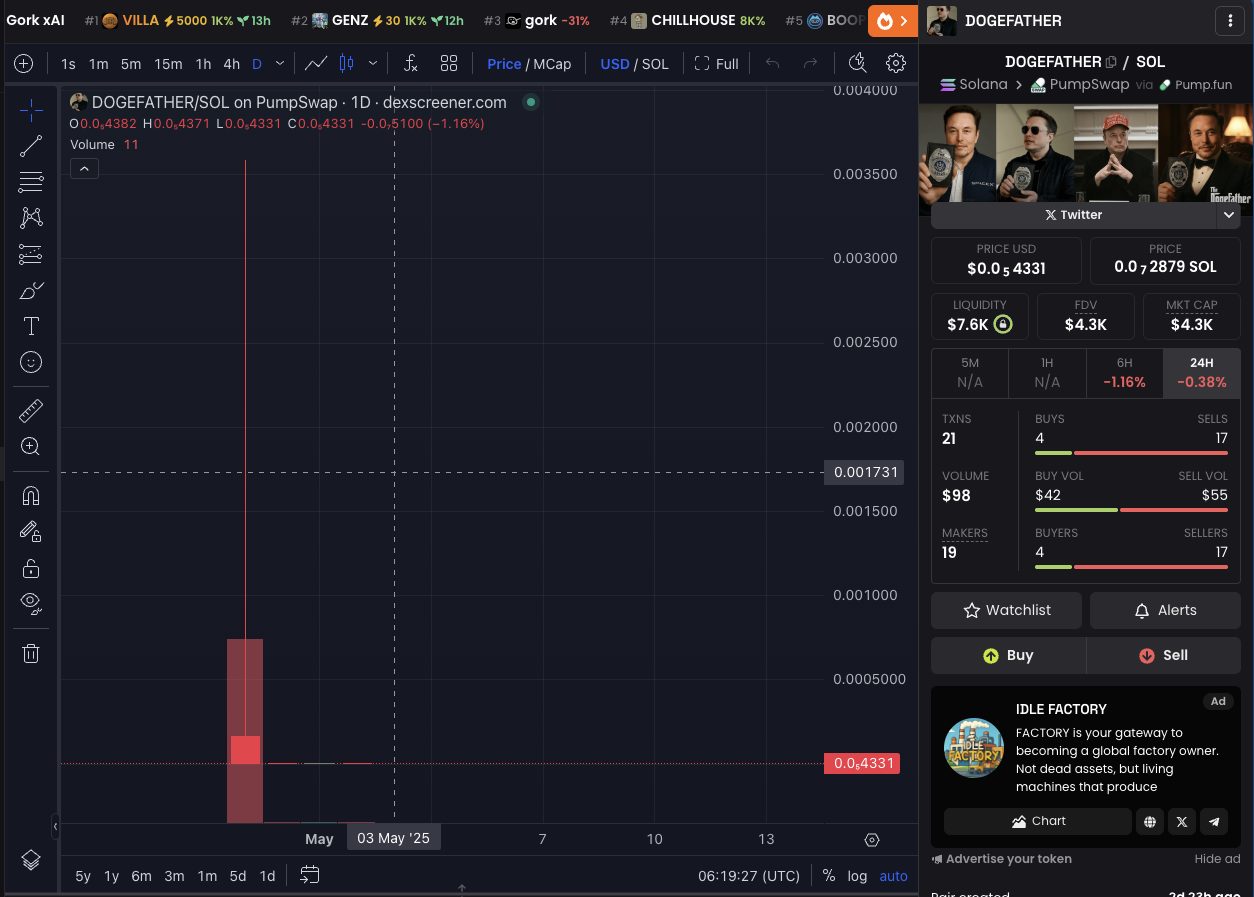This screenshot has width=1254, height=897.
Task: Open the emoji icons tool
Action: point(31,362)
